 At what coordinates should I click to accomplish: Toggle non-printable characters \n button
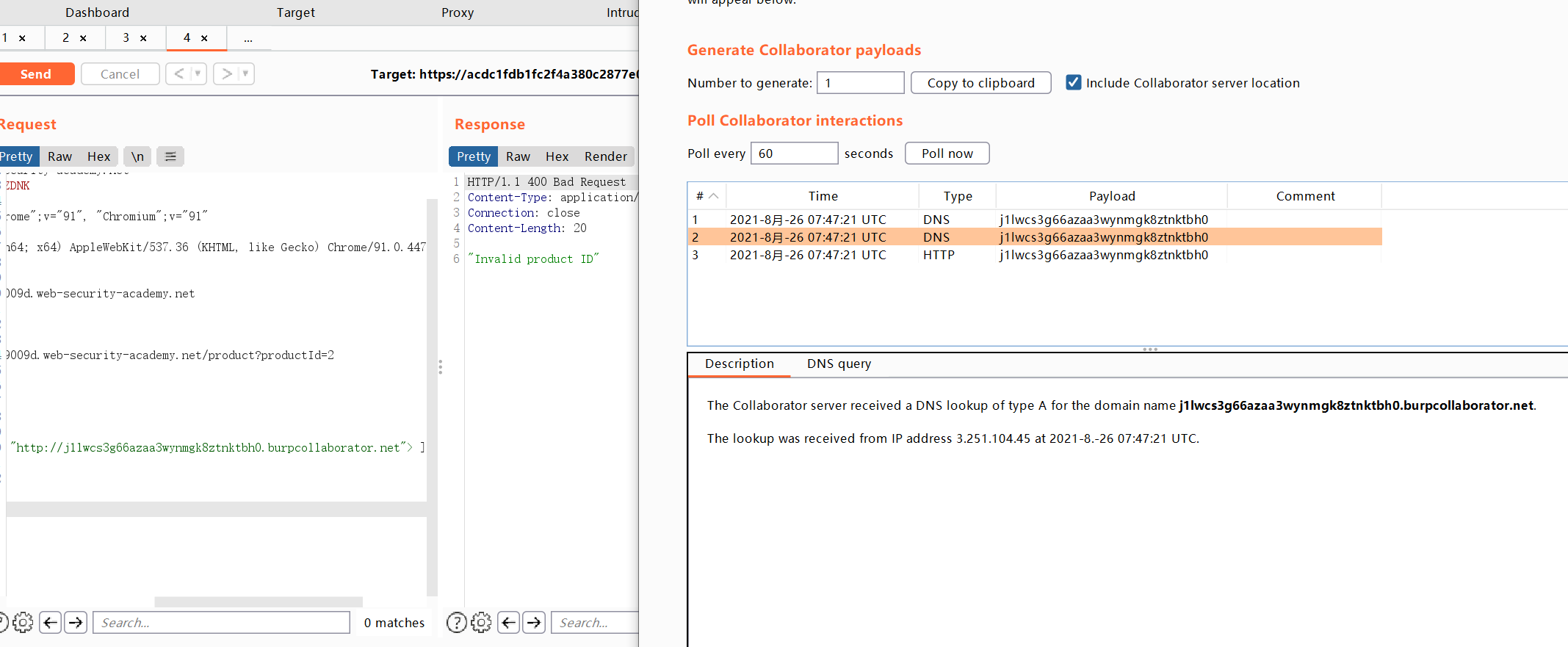(x=137, y=156)
